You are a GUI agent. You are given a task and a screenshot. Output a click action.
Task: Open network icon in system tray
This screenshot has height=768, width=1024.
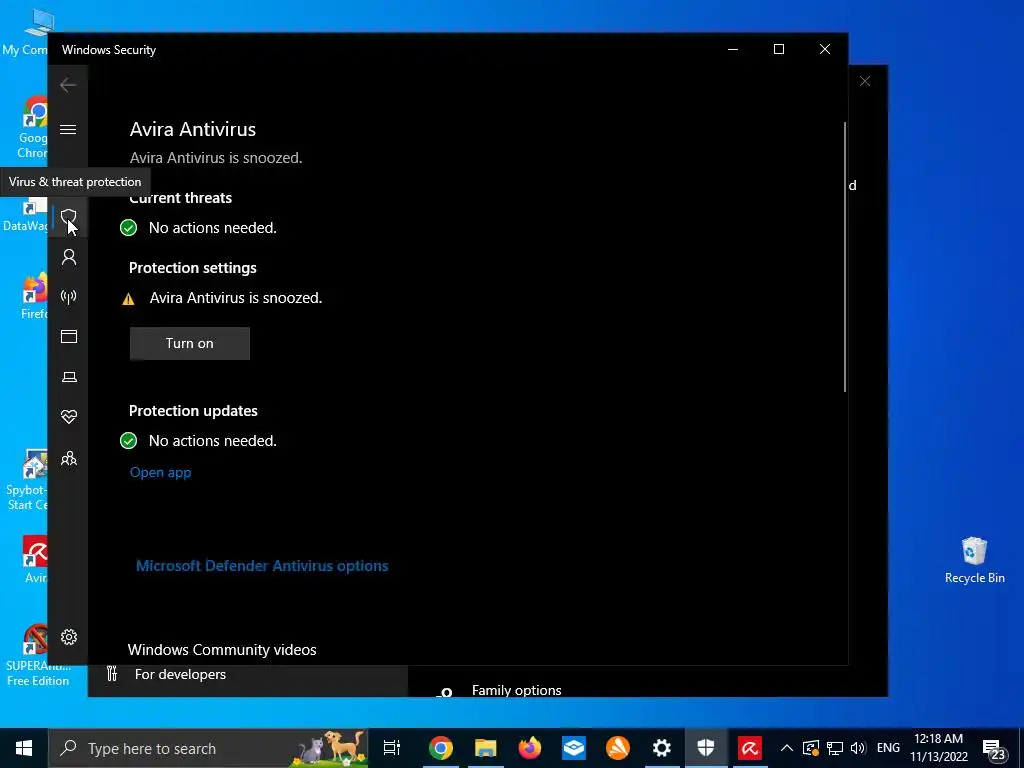[834, 748]
